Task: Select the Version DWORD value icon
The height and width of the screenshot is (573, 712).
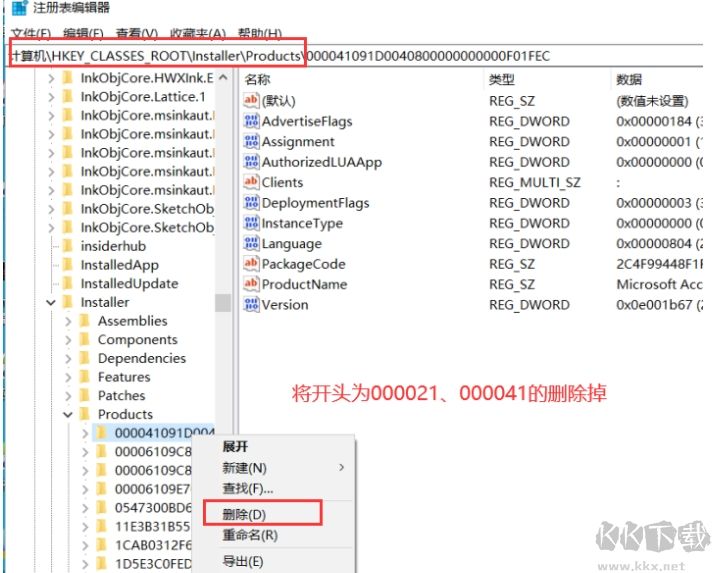Action: pos(251,305)
